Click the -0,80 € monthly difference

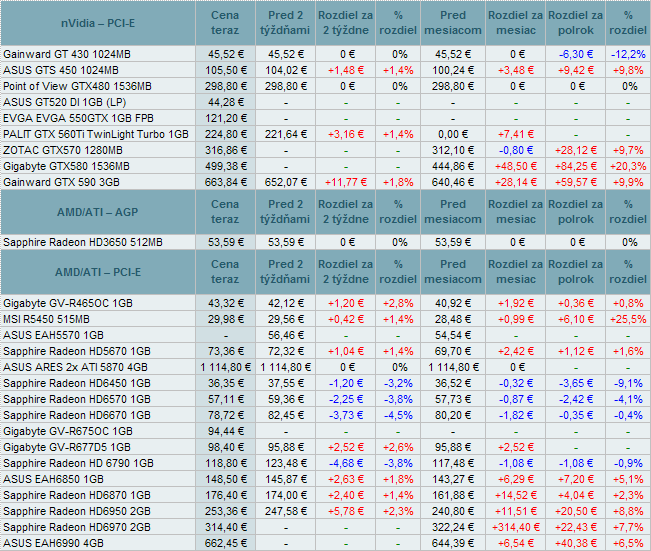(x=516, y=150)
